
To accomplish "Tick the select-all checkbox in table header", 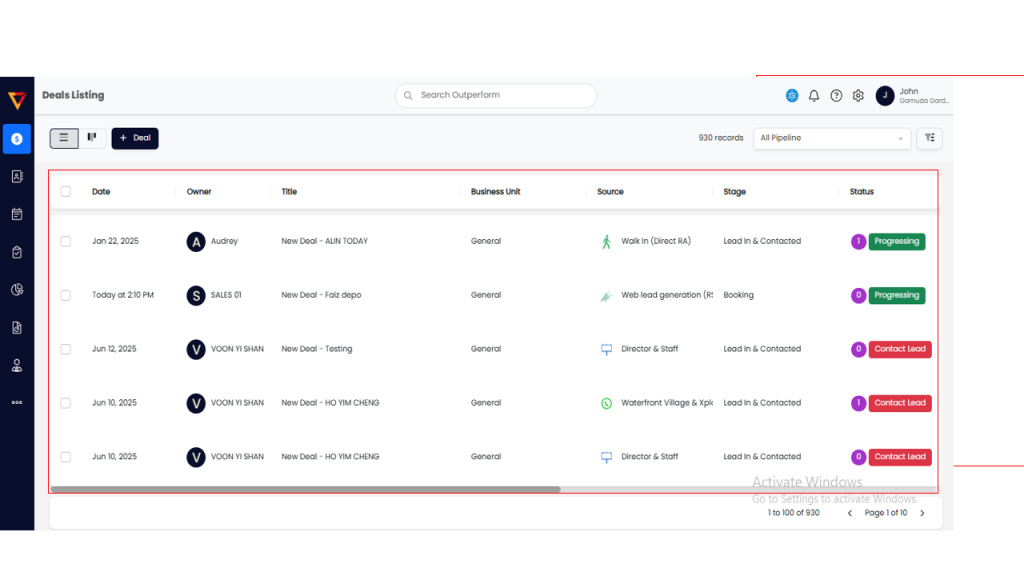I will click(x=66, y=192).
